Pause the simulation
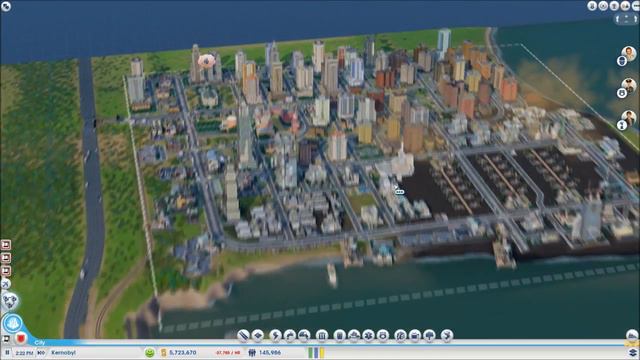The width and height of the screenshot is (640, 360). (x=7, y=353)
